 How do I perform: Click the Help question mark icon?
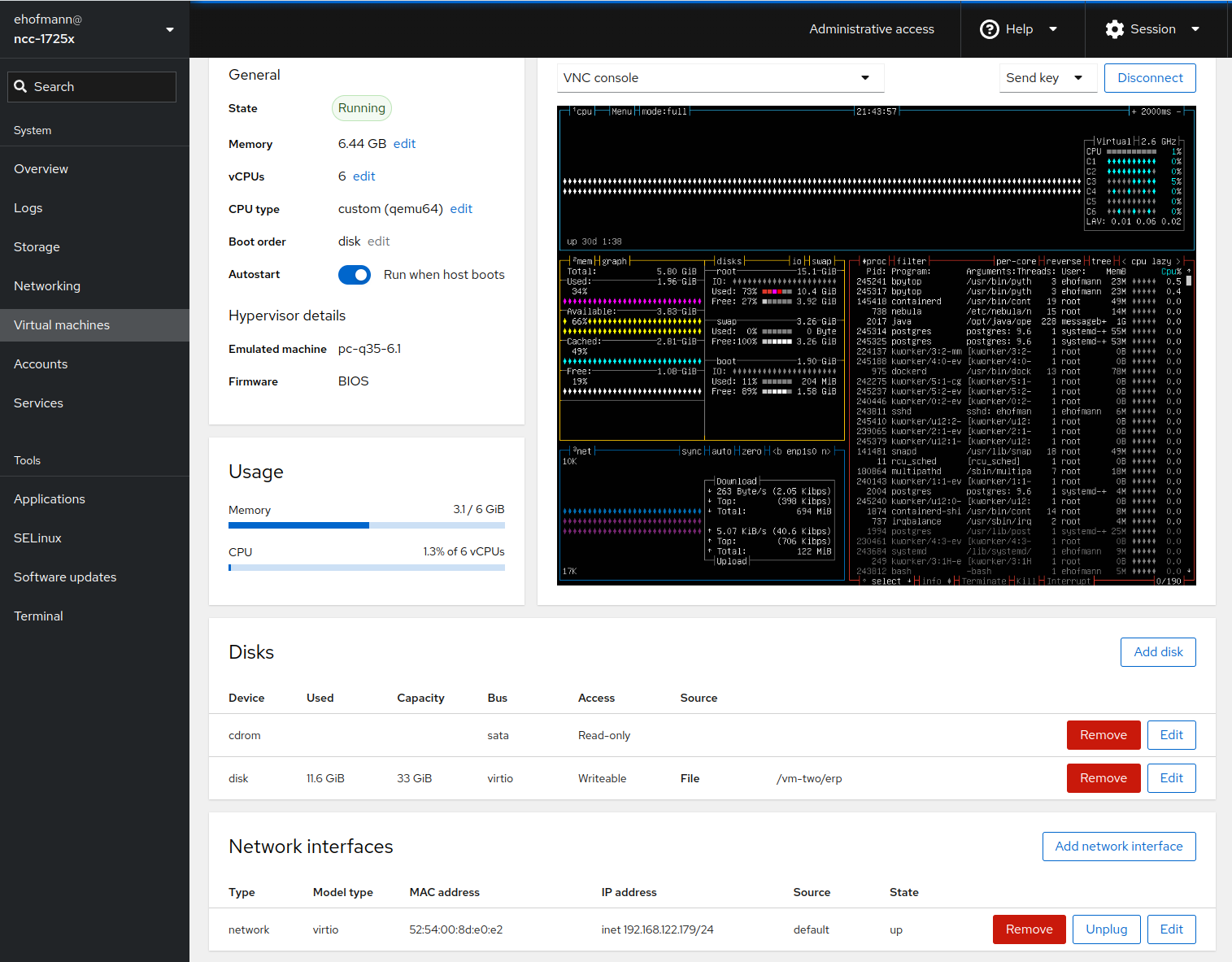coord(989,29)
